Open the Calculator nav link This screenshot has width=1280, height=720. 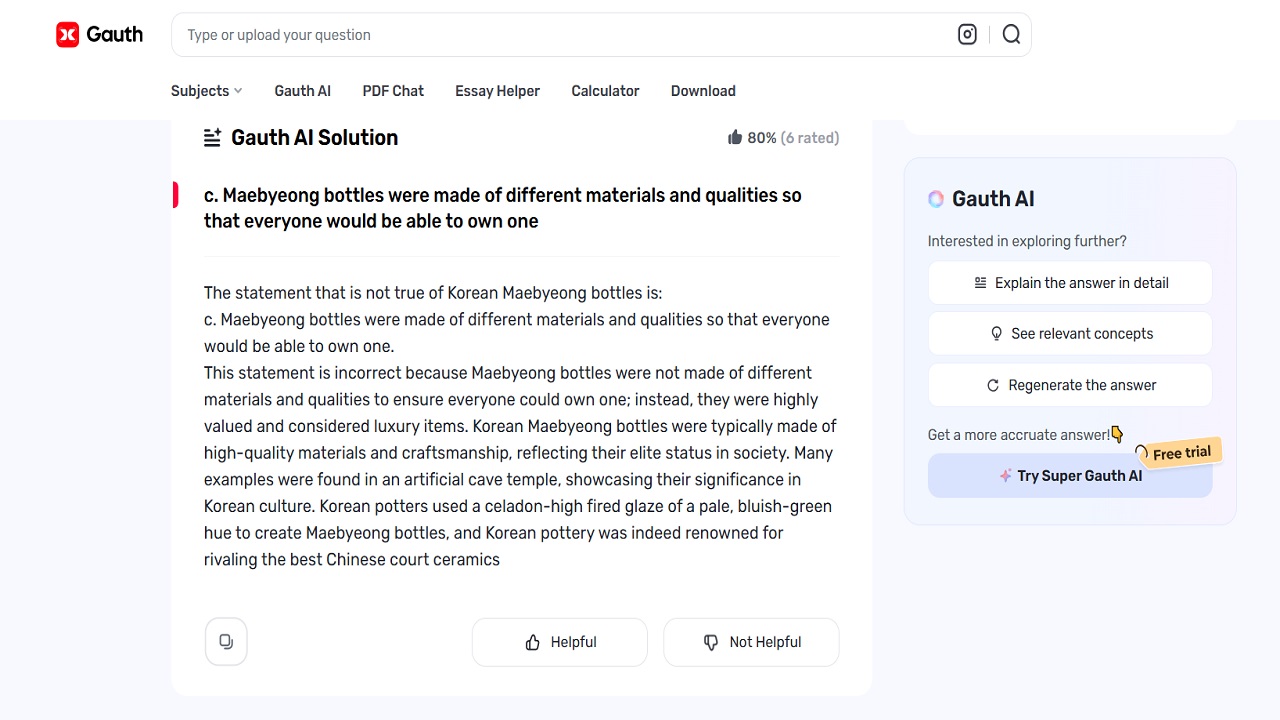click(x=605, y=91)
